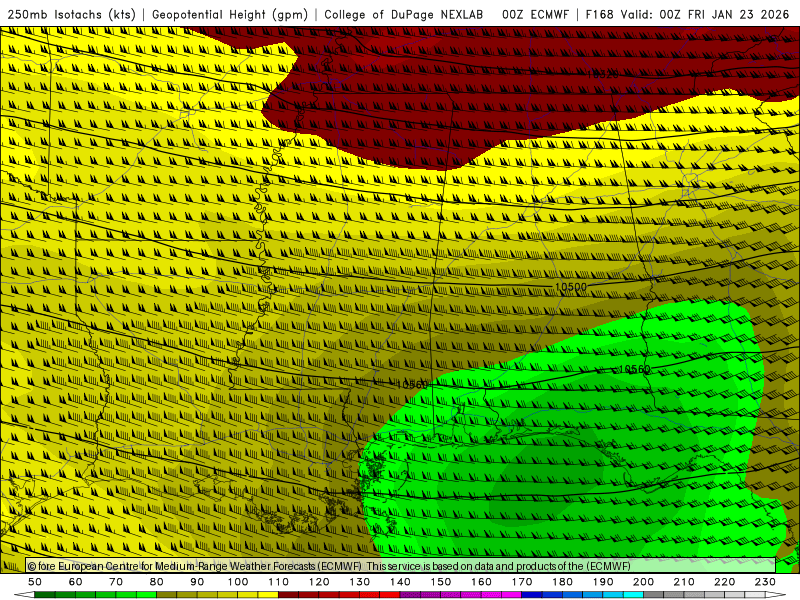
Task: Click the '250mb Isotachs (kts)' title text
Action: tap(71, 14)
